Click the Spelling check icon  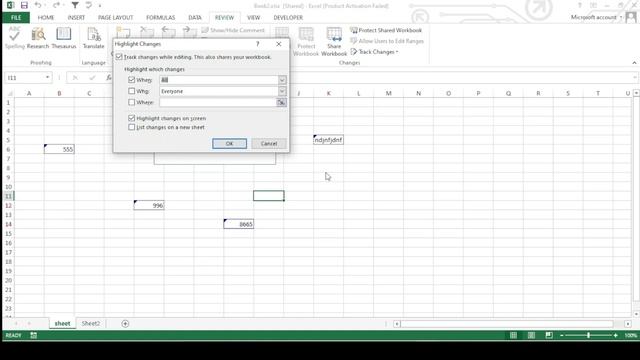(15, 38)
